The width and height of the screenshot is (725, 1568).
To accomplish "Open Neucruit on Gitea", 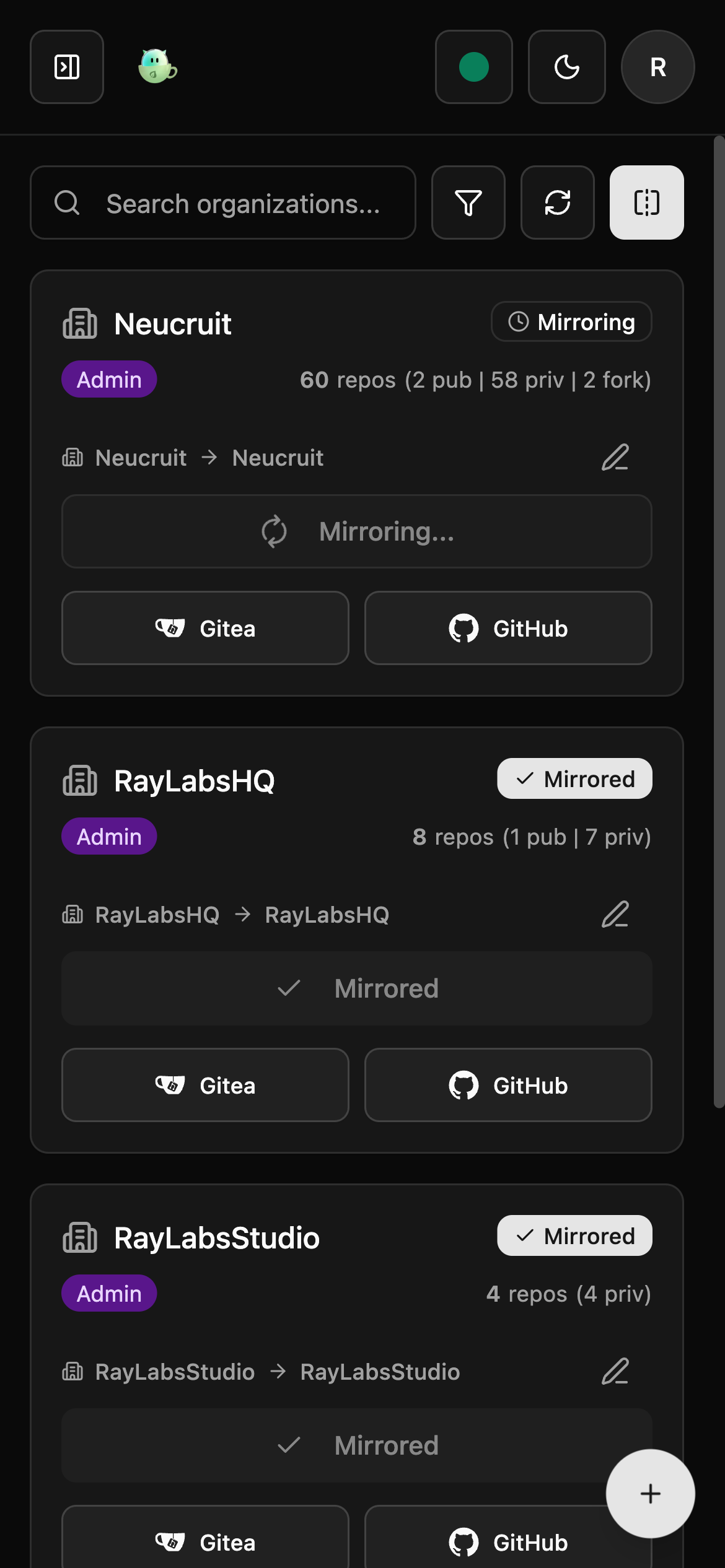I will 205,629.
